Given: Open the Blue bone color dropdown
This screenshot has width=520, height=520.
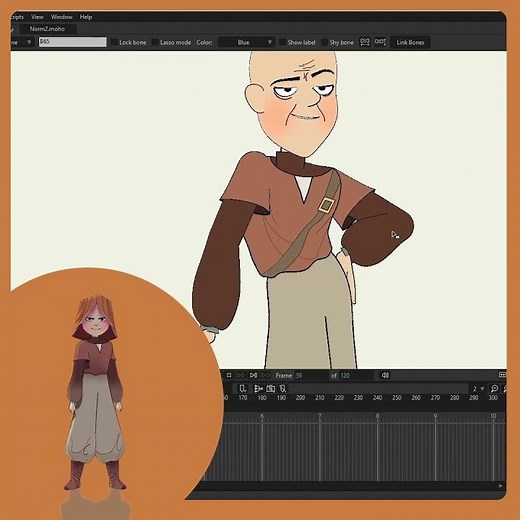Looking at the screenshot, I should click(246, 42).
